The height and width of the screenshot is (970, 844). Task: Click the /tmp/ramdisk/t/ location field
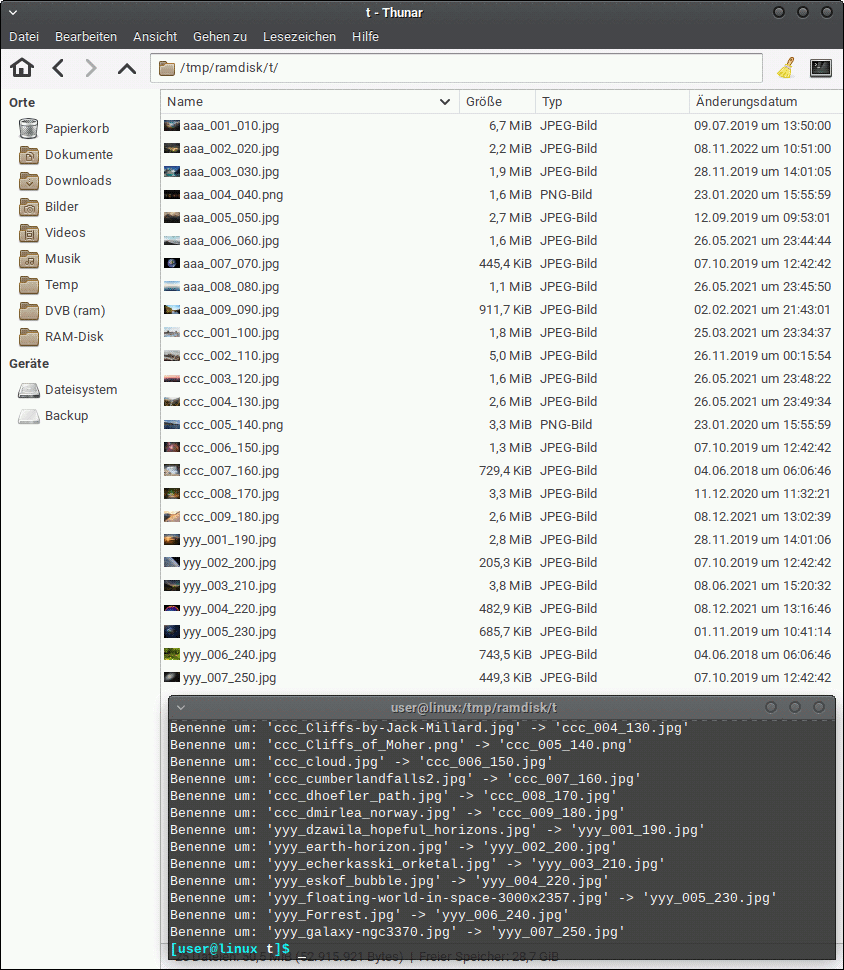tap(456, 68)
